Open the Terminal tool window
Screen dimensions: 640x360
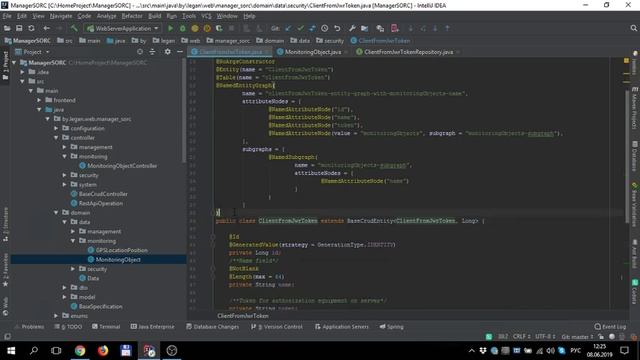[x=106, y=327]
